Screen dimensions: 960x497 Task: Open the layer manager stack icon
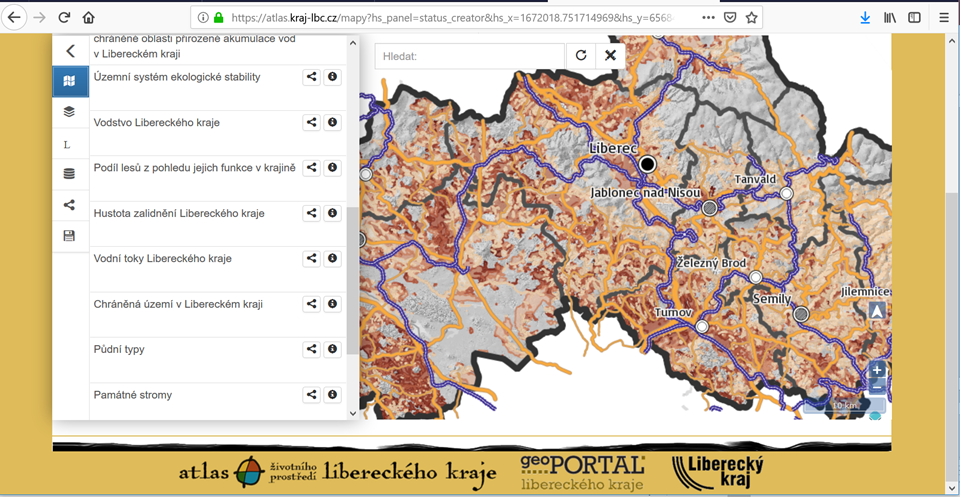(69, 111)
